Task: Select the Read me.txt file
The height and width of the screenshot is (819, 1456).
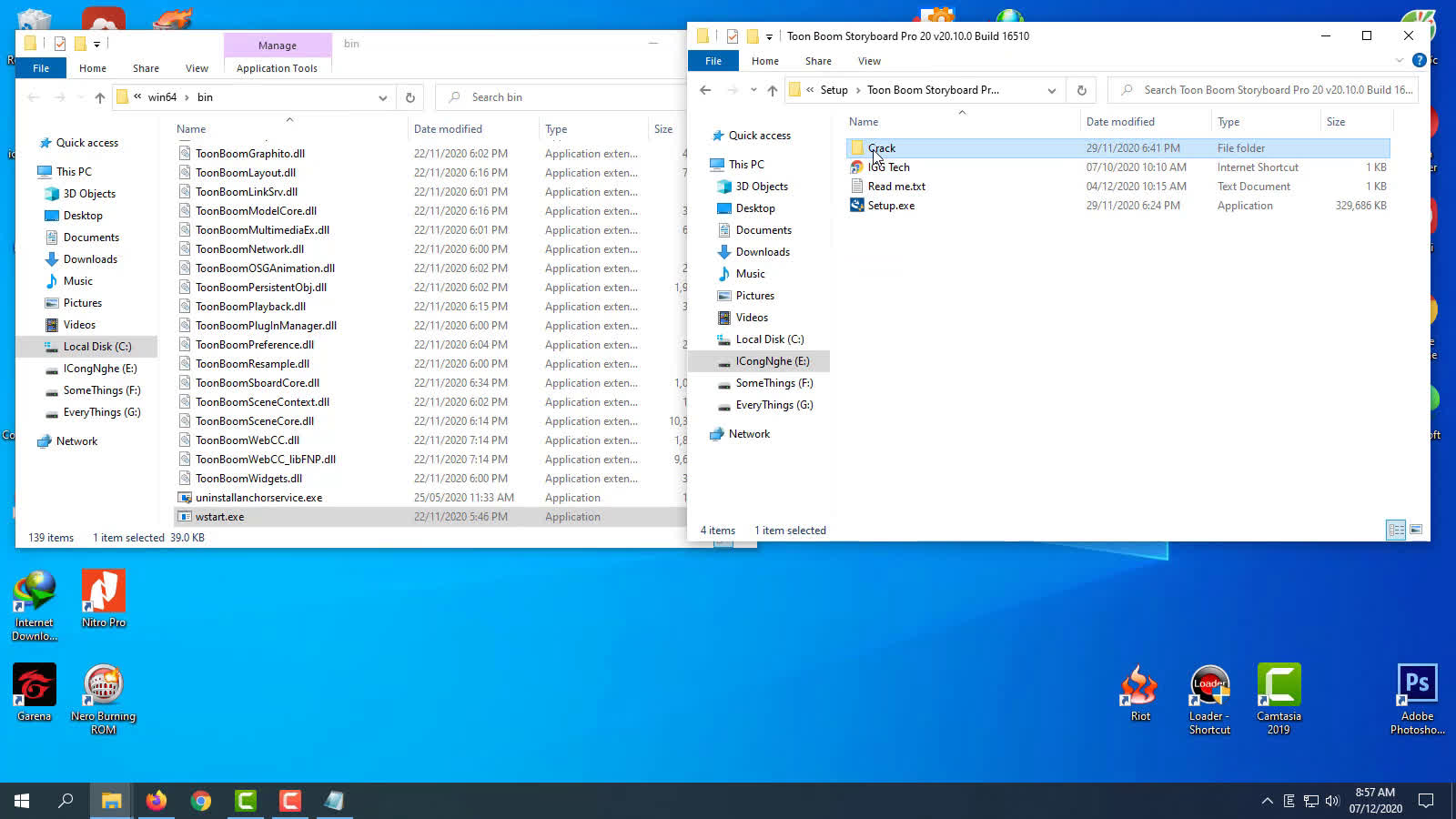Action: (896, 187)
